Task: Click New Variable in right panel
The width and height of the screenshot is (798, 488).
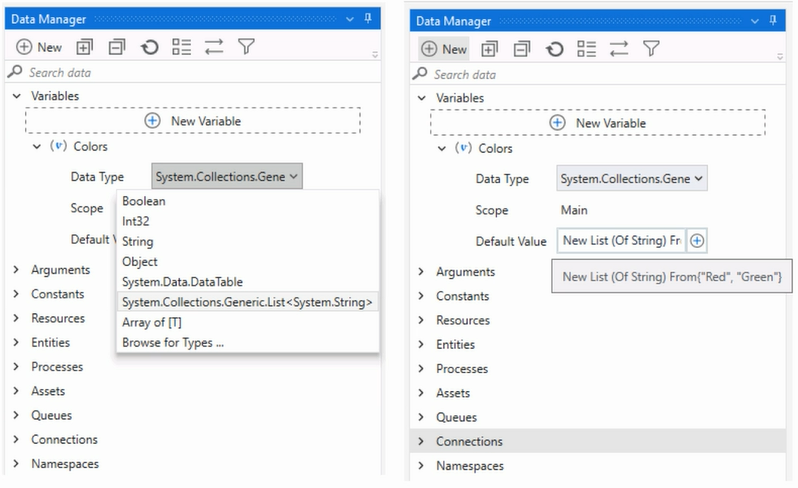Action: [x=598, y=123]
